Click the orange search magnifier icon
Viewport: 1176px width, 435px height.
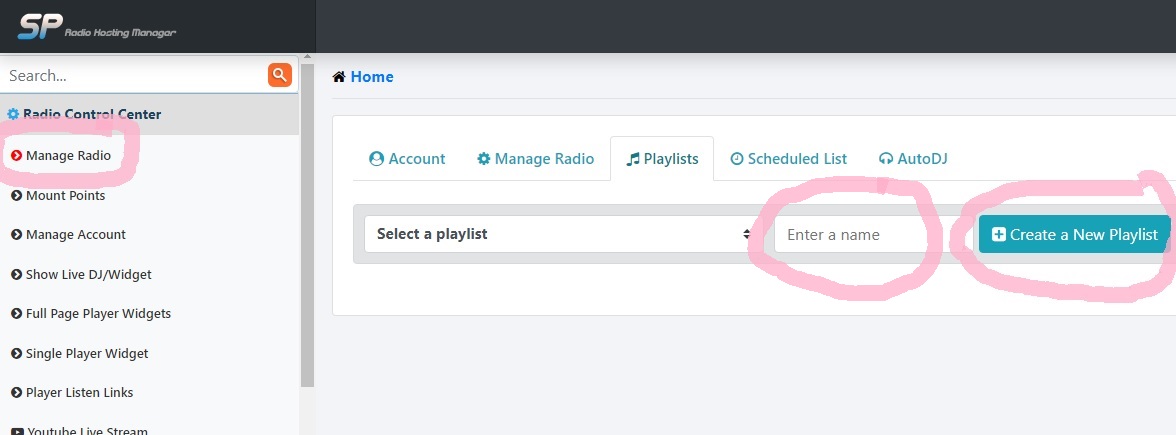pyautogui.click(x=280, y=75)
